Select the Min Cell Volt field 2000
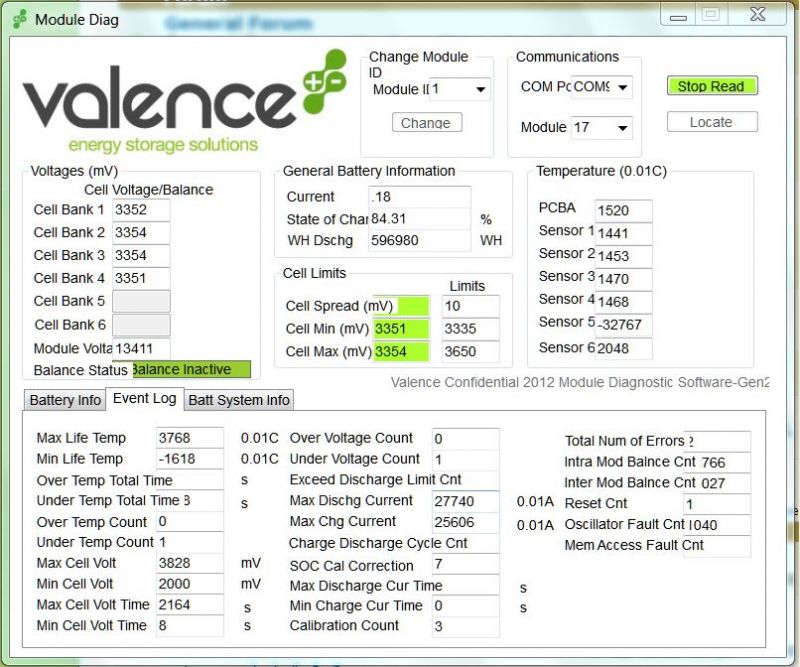The height and width of the screenshot is (667, 800). [x=190, y=584]
